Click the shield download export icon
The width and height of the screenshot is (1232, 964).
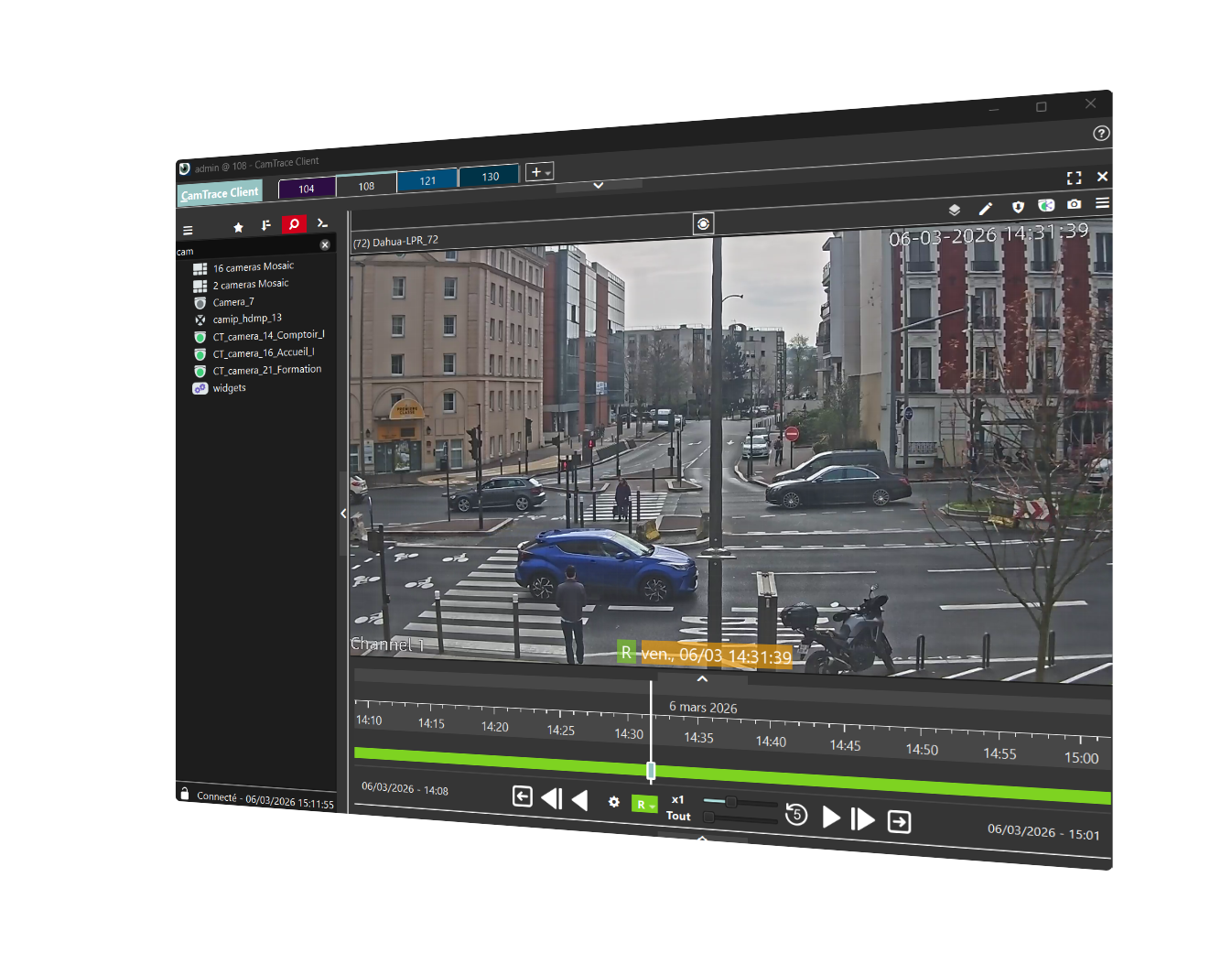pyautogui.click(x=1017, y=207)
